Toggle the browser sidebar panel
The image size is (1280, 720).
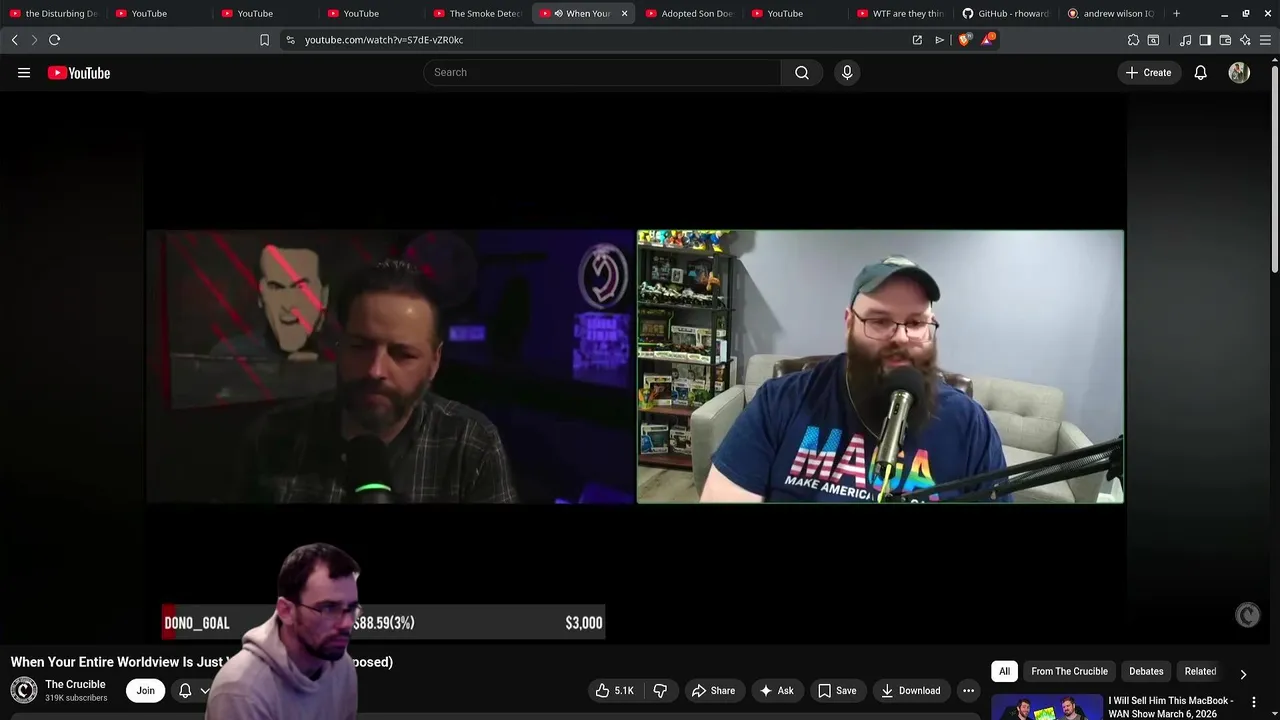pyautogui.click(x=1205, y=40)
